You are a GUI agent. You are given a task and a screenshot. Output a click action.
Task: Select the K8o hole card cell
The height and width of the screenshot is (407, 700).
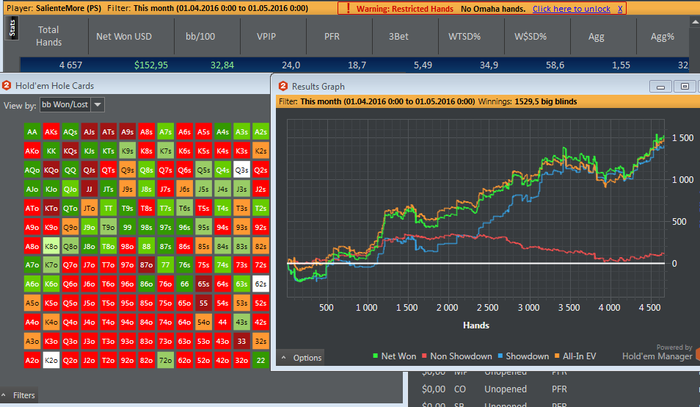tap(51, 246)
